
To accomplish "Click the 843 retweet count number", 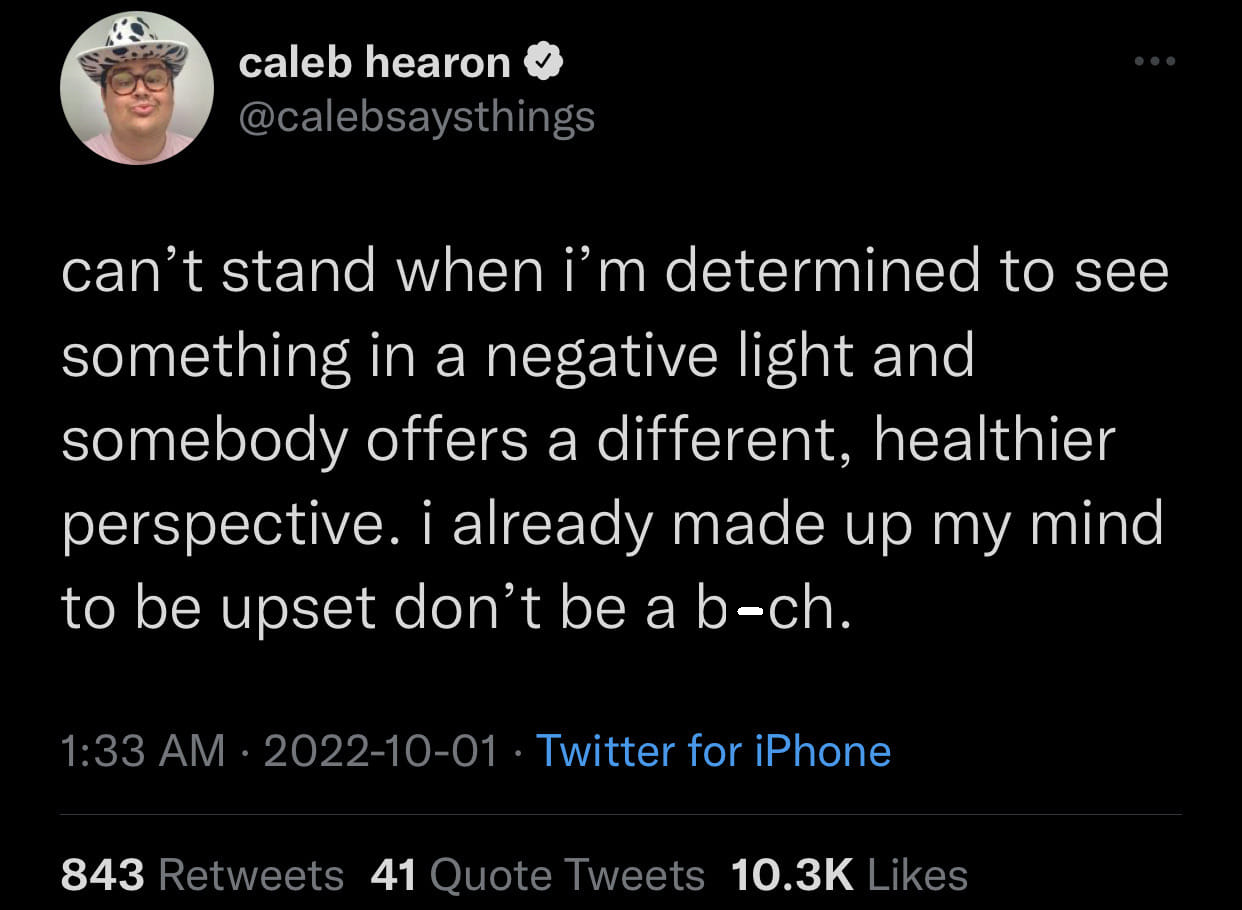I will tap(104, 875).
